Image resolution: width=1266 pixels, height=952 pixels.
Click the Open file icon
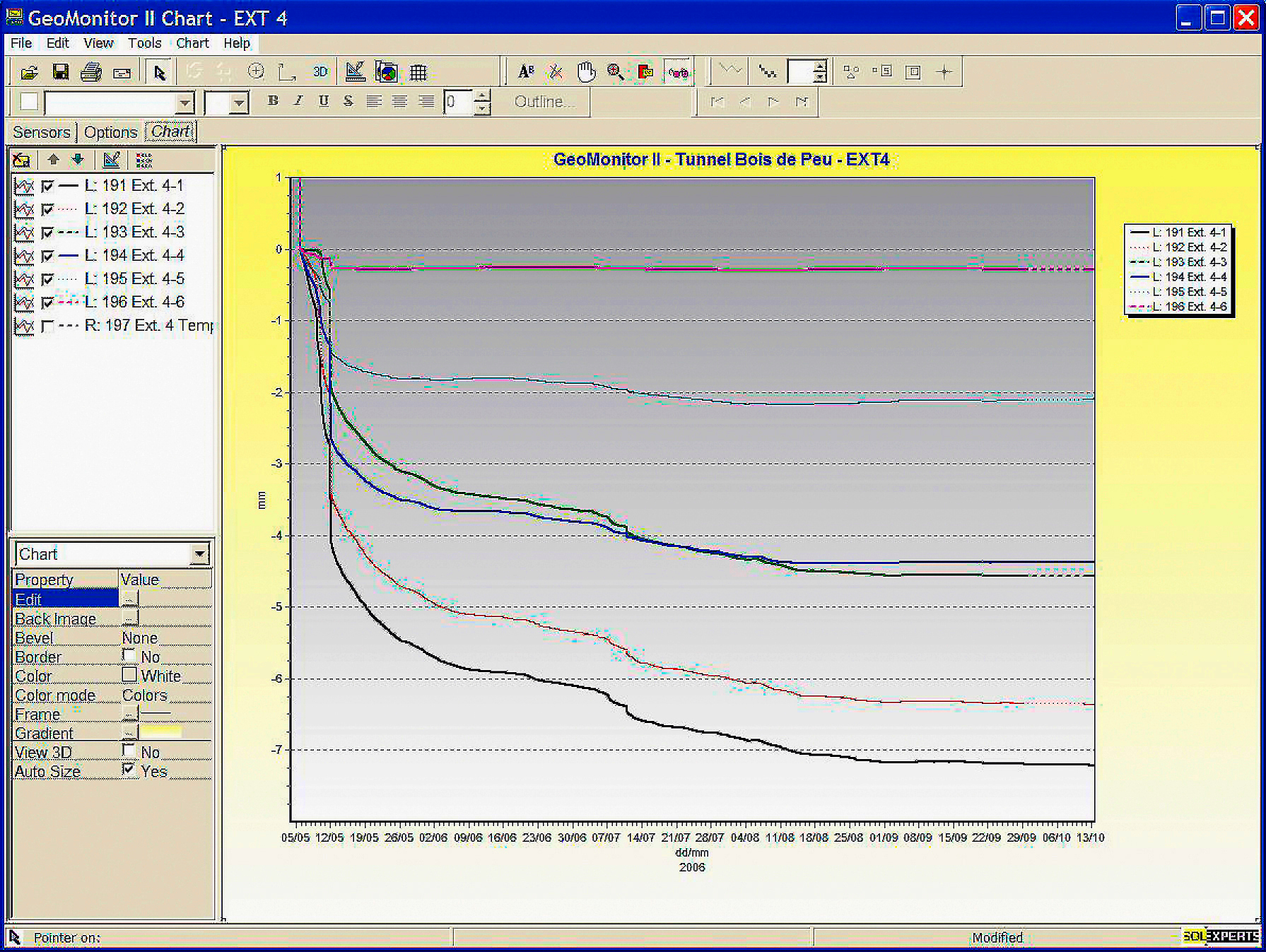click(29, 72)
